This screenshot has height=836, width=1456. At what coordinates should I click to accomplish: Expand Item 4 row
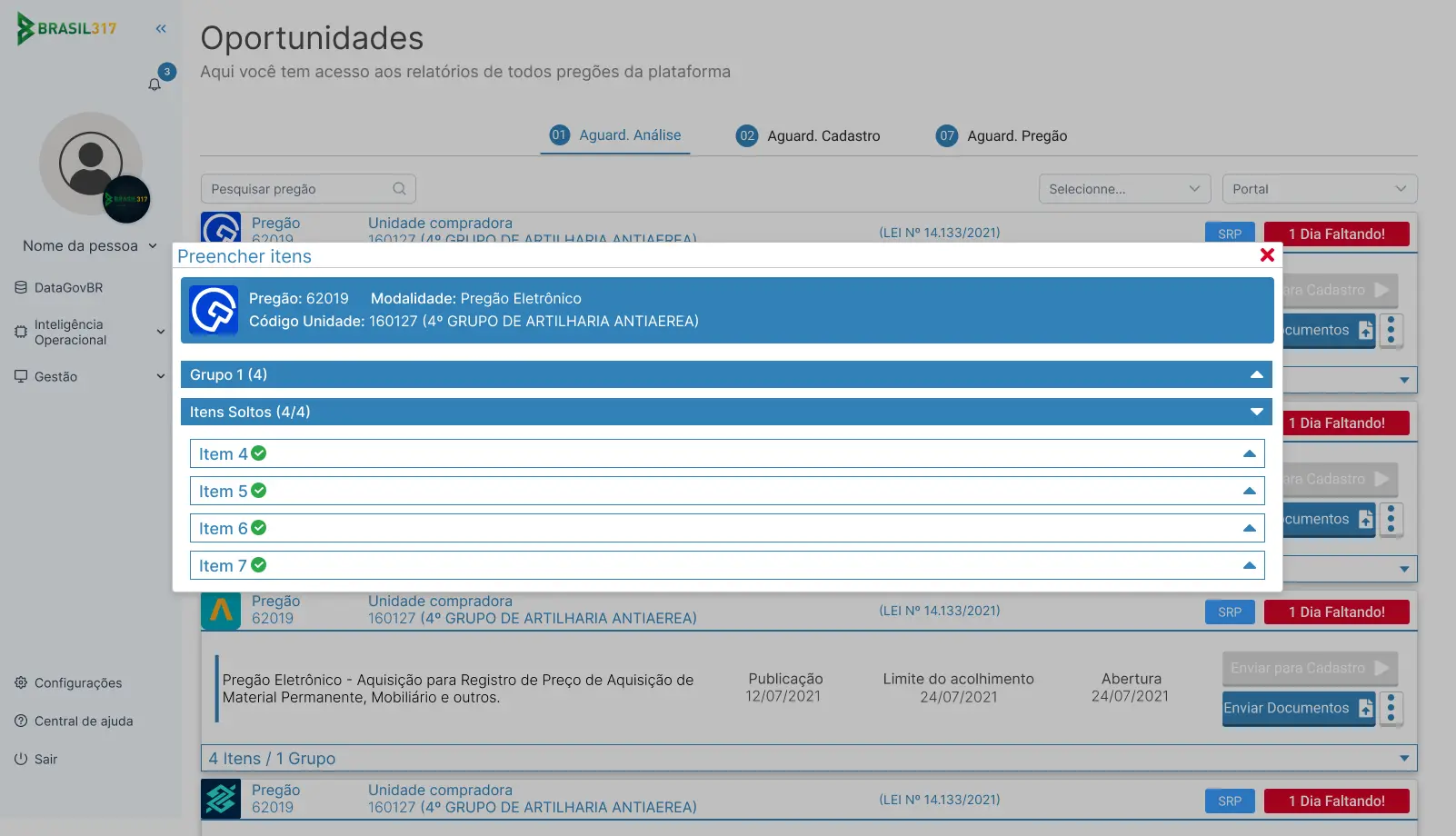(x=1249, y=454)
